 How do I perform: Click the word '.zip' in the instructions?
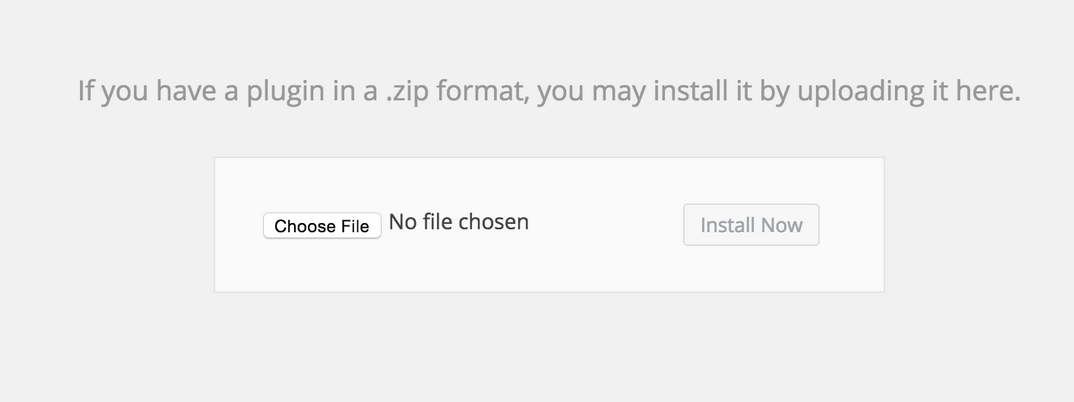point(408,91)
